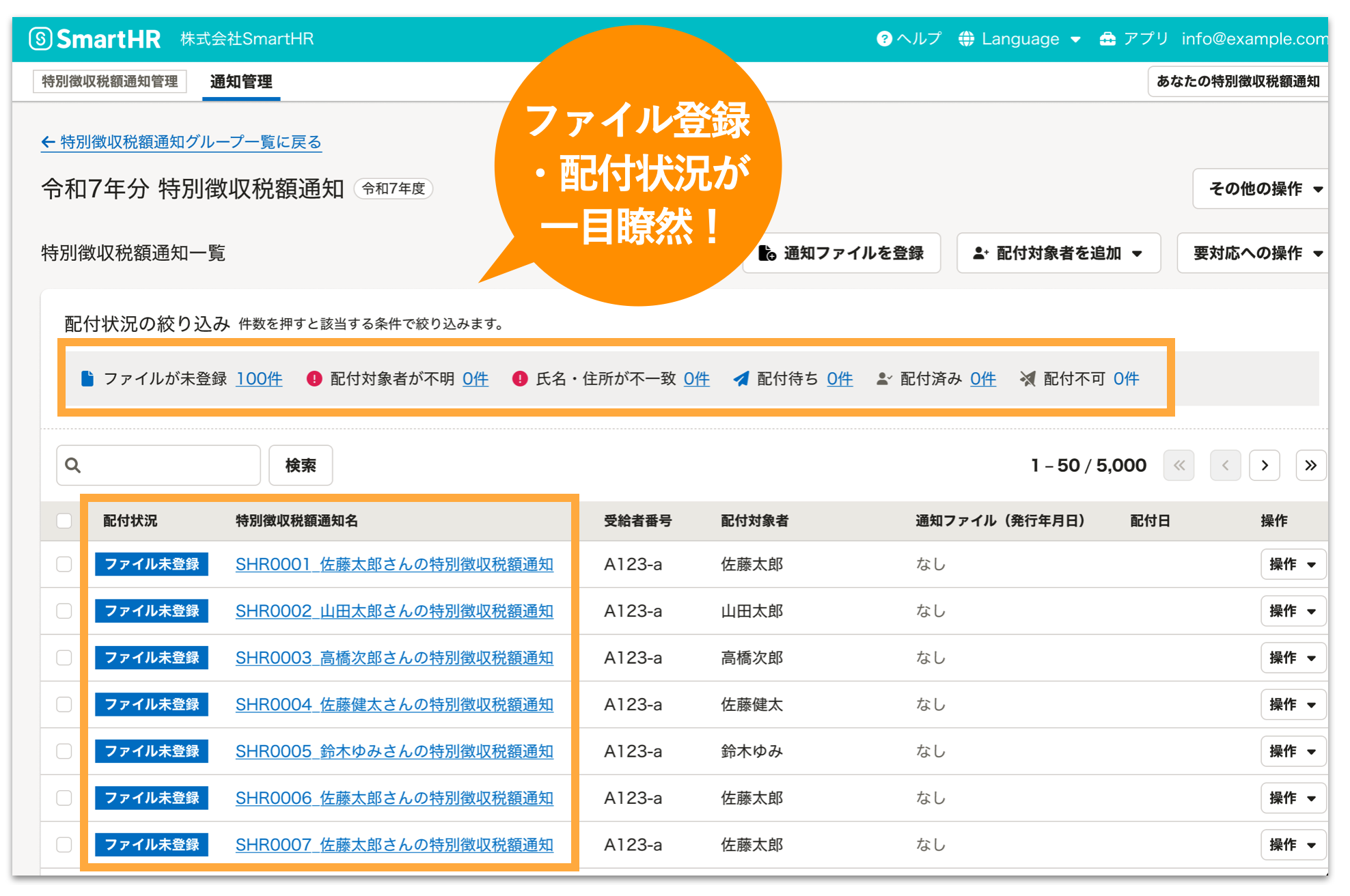Click the paper plane icon beside 配付待ち
The height and width of the screenshot is (896, 1350).
pyautogui.click(x=741, y=378)
